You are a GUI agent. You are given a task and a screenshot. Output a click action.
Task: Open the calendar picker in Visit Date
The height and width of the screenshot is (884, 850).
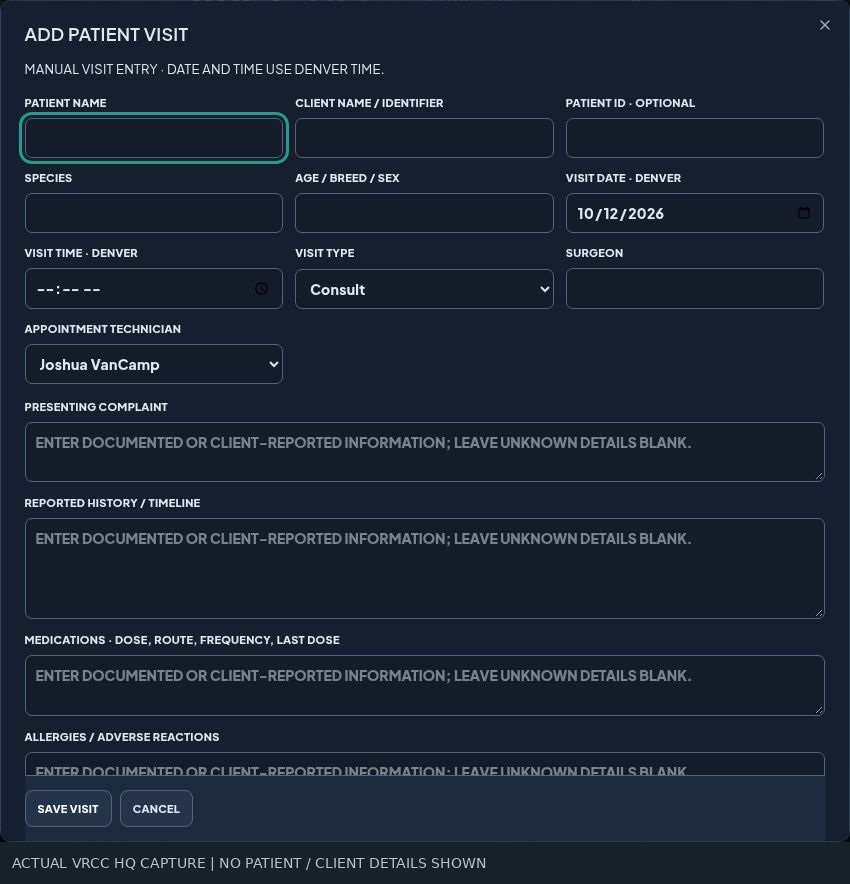coord(804,213)
